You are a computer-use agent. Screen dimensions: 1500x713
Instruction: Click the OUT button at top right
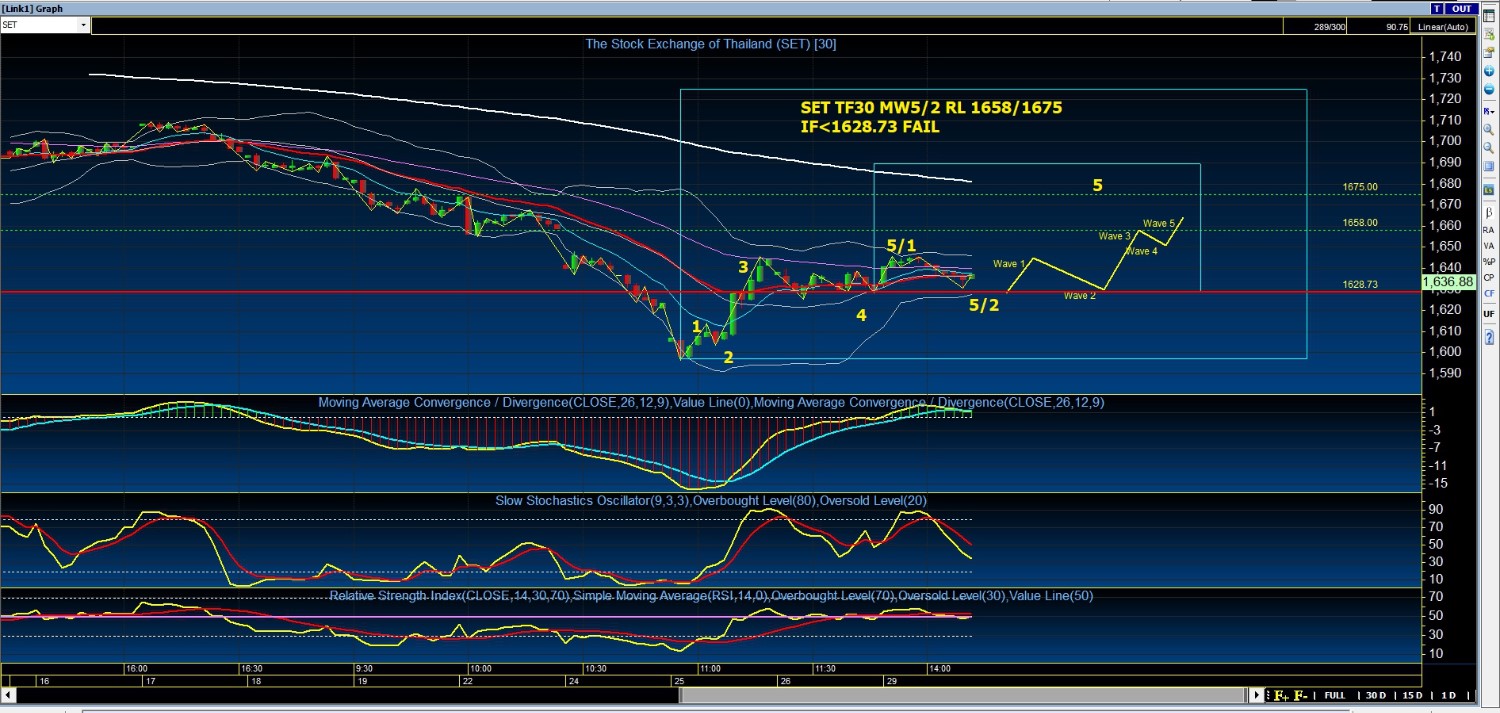(x=1462, y=8)
